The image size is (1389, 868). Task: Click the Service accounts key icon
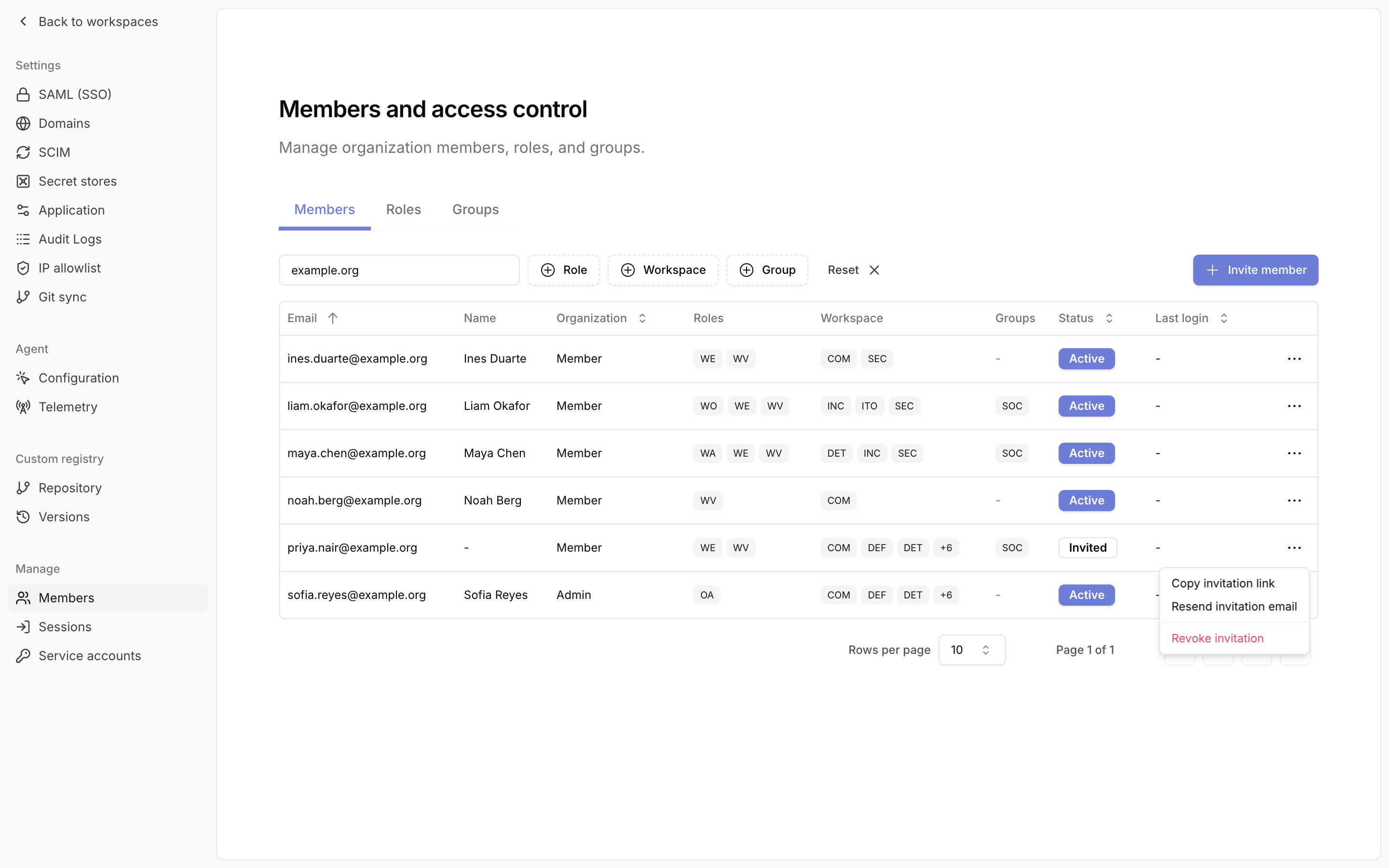click(23, 656)
